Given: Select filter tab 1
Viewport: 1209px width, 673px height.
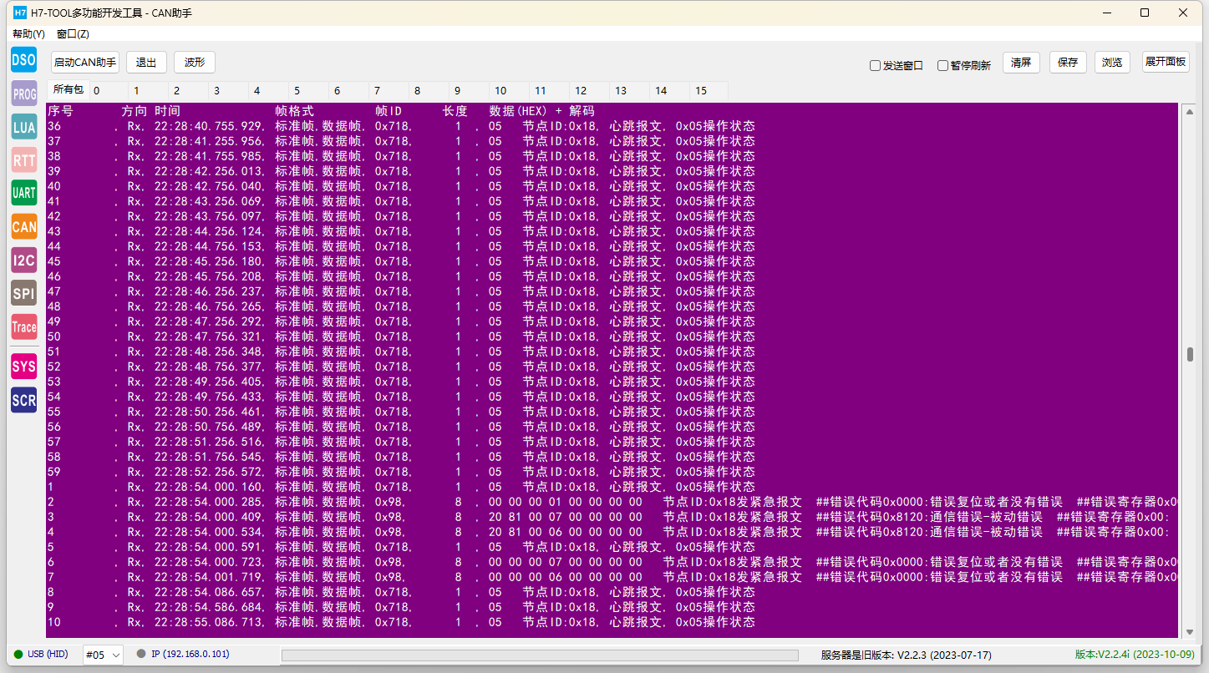Looking at the screenshot, I should pos(137,91).
